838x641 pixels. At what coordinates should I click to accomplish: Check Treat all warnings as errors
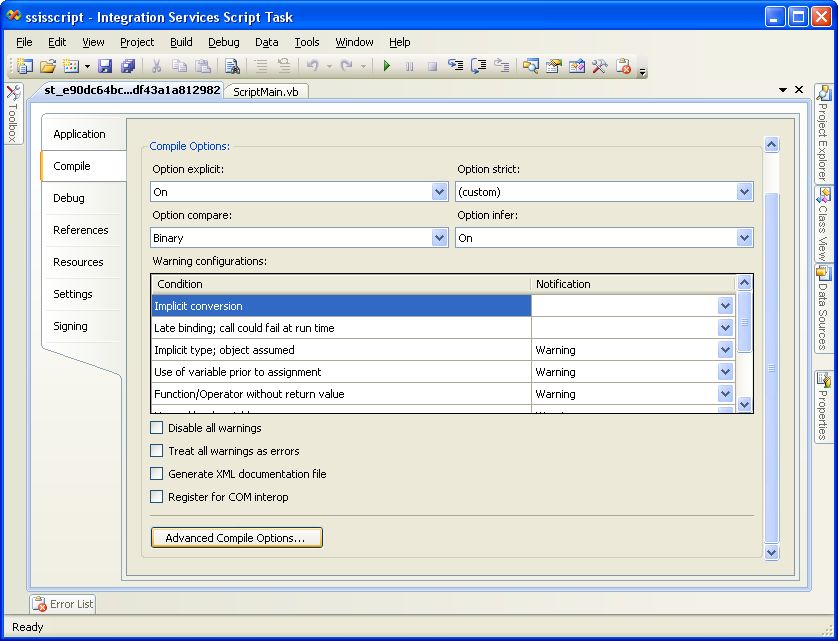tap(156, 451)
